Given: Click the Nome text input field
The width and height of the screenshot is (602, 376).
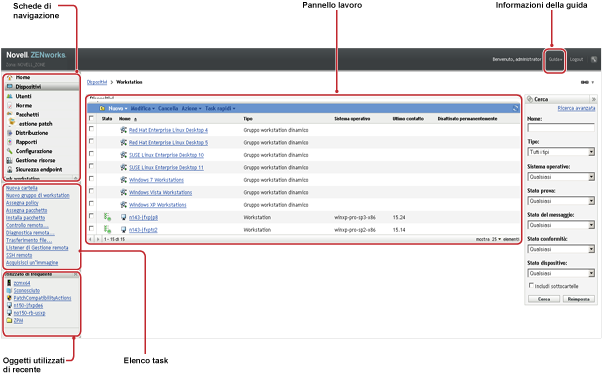Looking at the screenshot, I should [x=561, y=128].
